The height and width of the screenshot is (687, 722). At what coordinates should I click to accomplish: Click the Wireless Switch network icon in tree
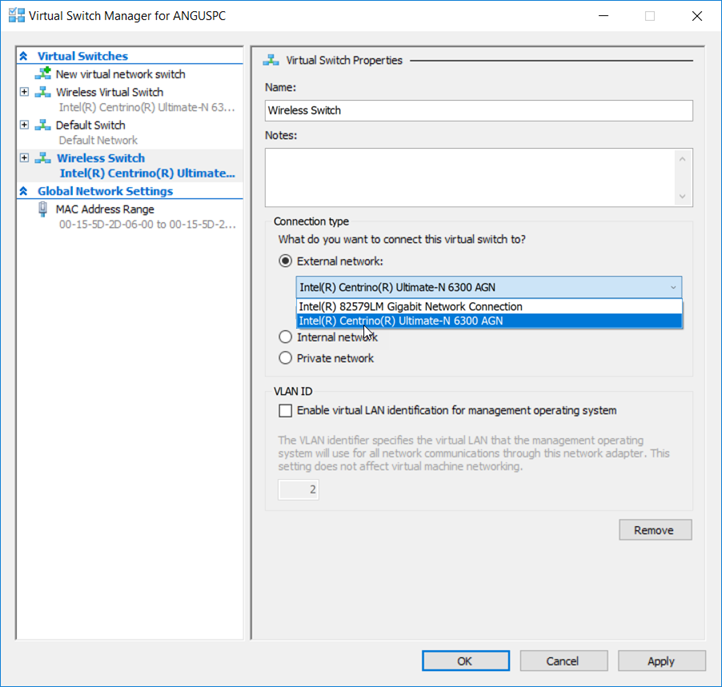pos(43,158)
